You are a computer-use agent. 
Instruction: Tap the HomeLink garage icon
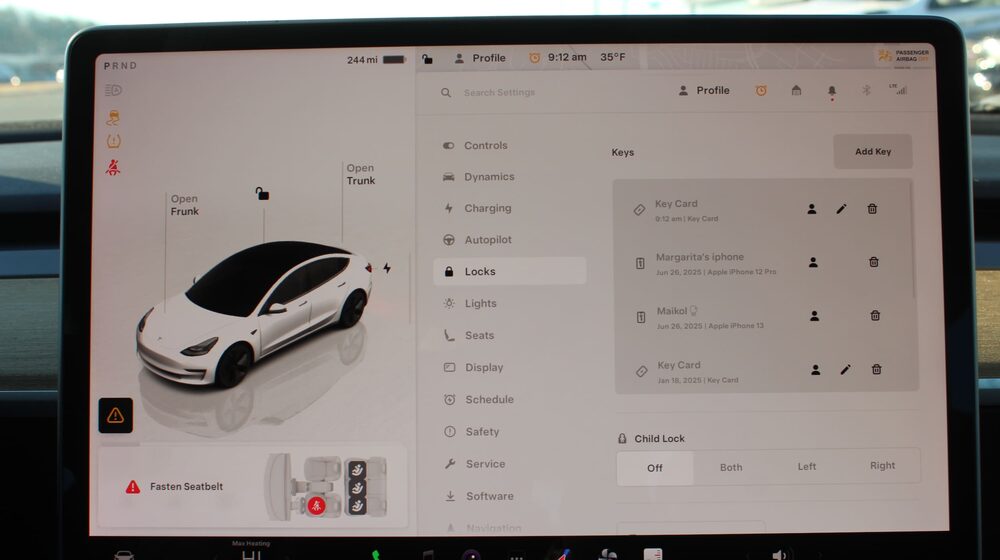pyautogui.click(x=796, y=91)
